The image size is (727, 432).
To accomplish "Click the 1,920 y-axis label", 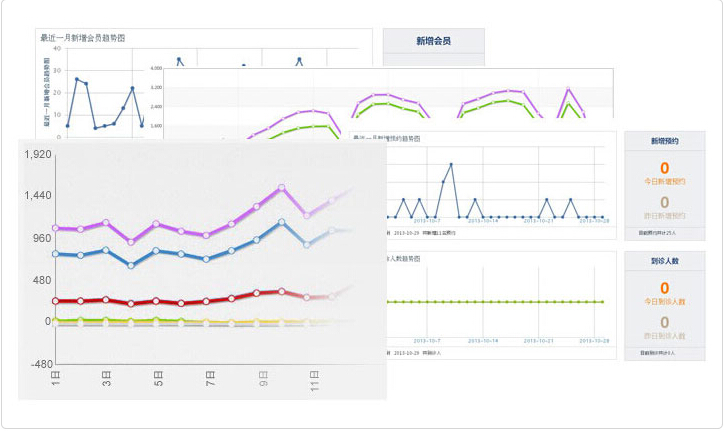I will (38, 154).
